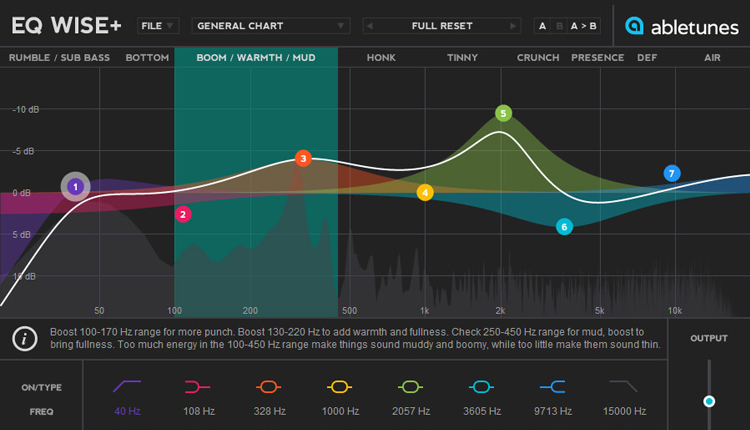This screenshot has width=750, height=430.
Task: Click the FULL RESET preset button
Action: (x=442, y=26)
